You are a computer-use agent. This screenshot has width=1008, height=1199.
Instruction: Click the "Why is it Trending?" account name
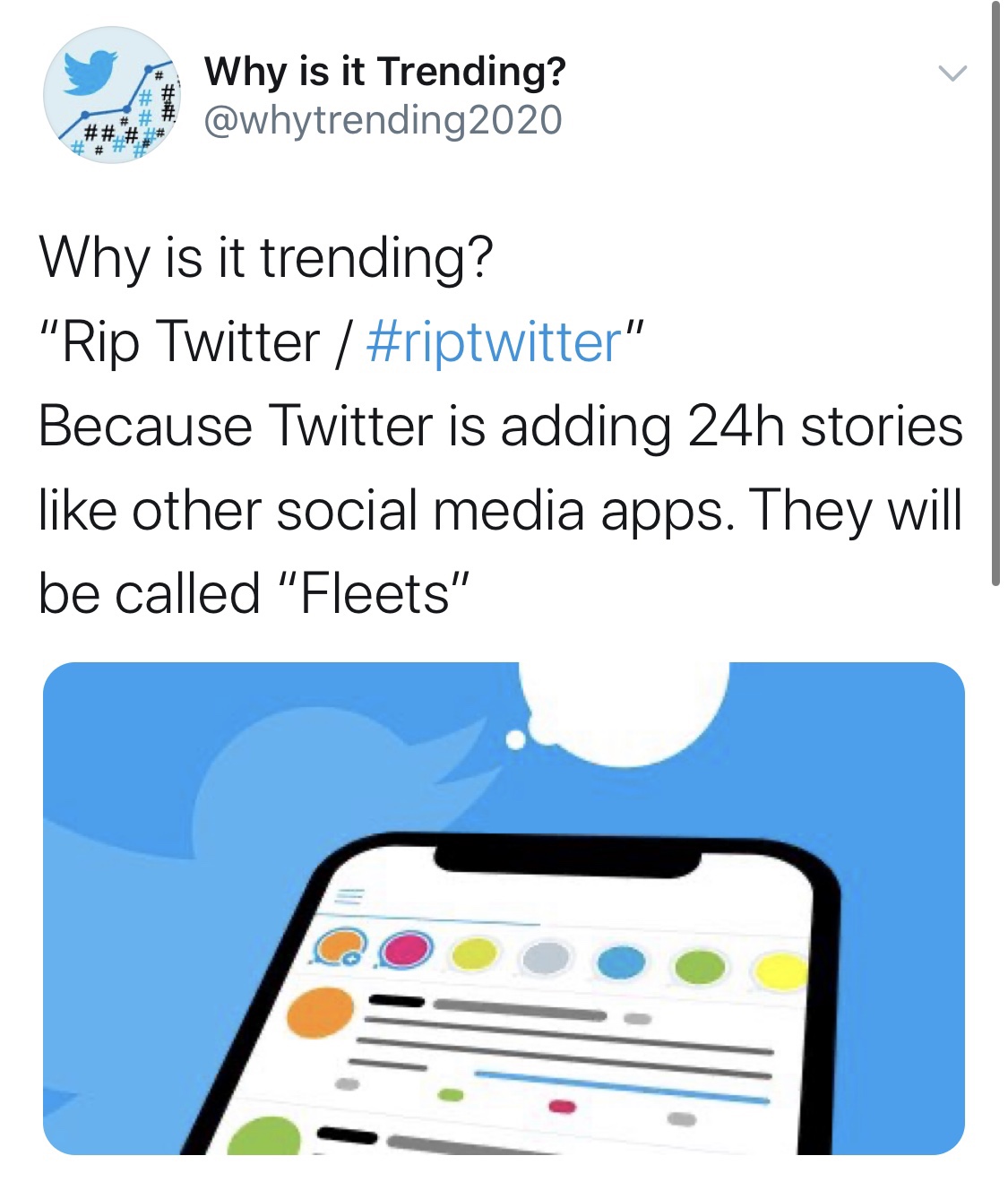[384, 71]
